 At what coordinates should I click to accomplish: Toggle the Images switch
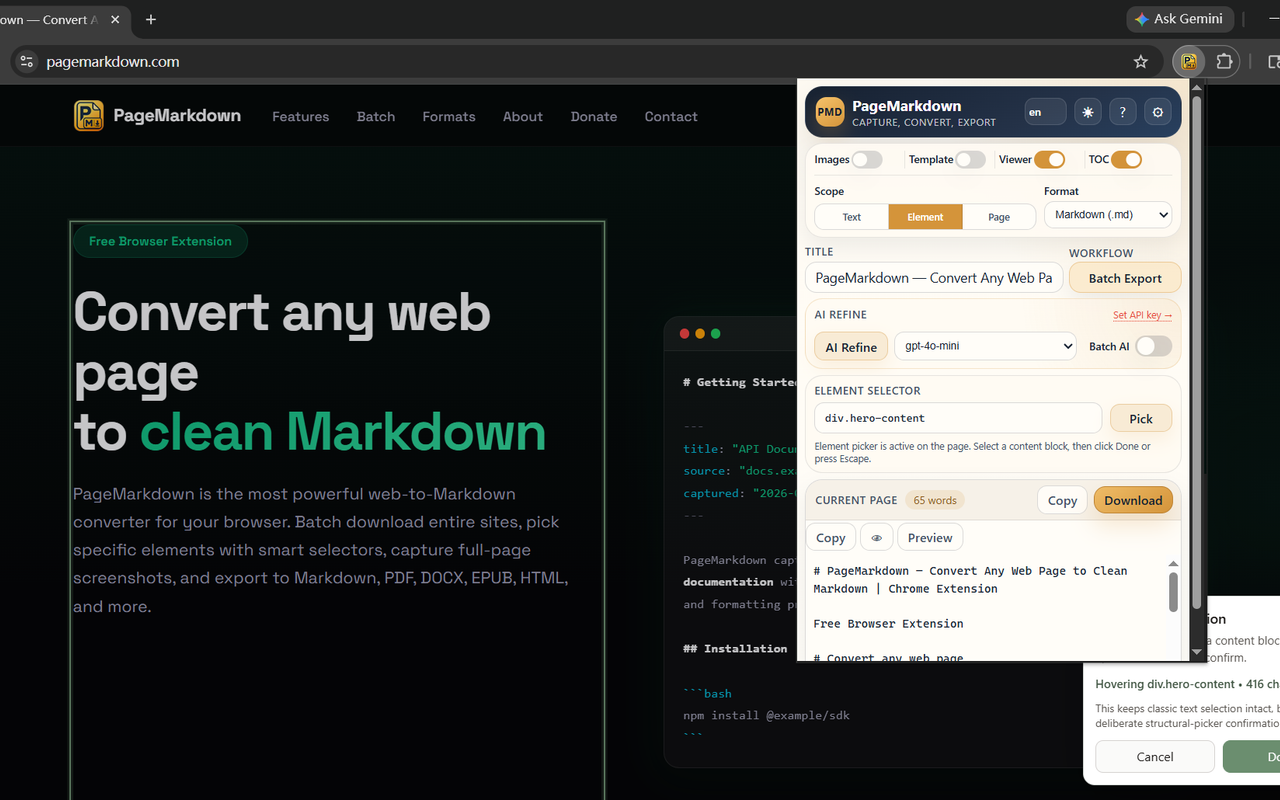tap(867, 159)
